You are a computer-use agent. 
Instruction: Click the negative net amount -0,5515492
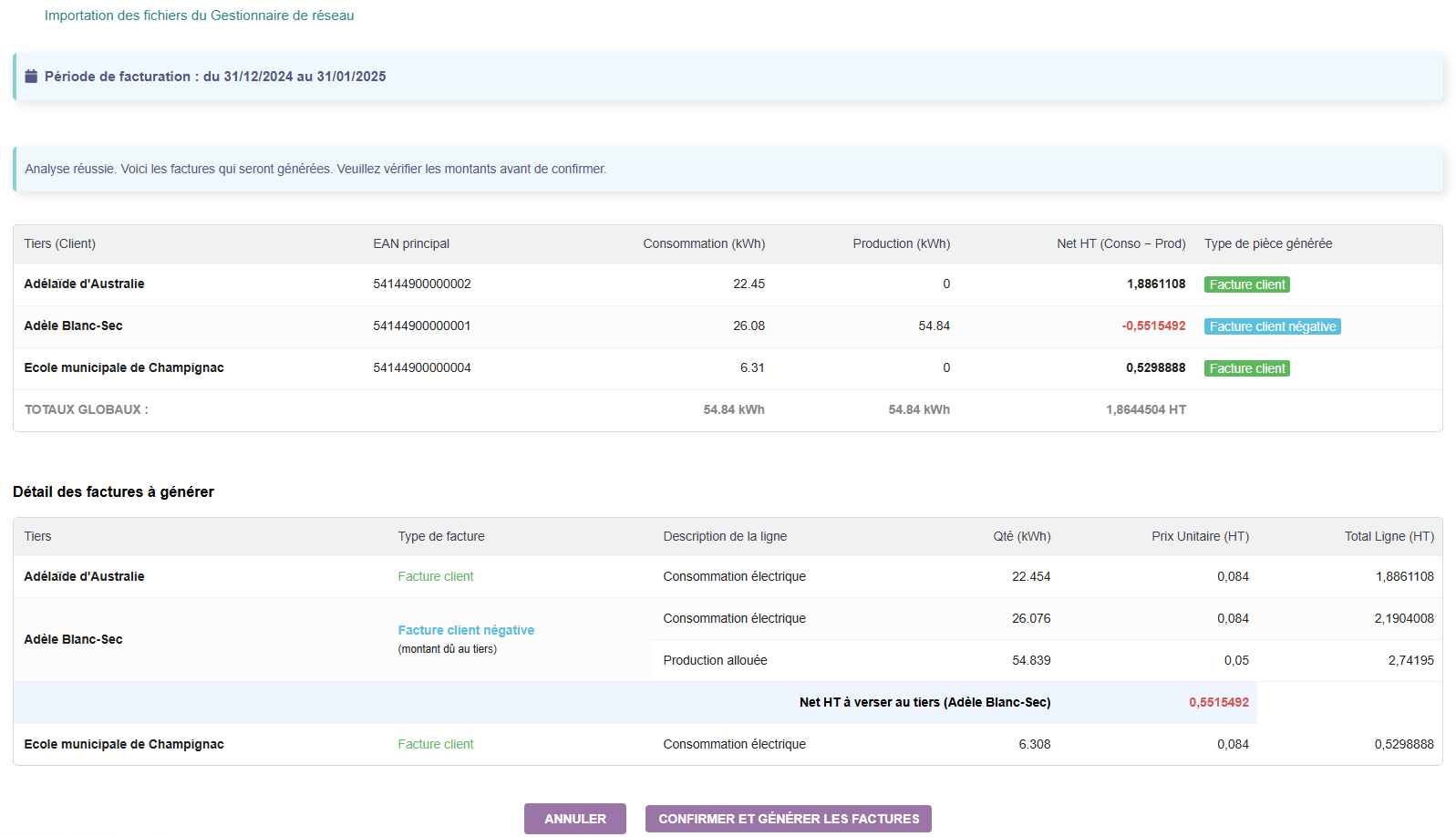(x=1154, y=325)
